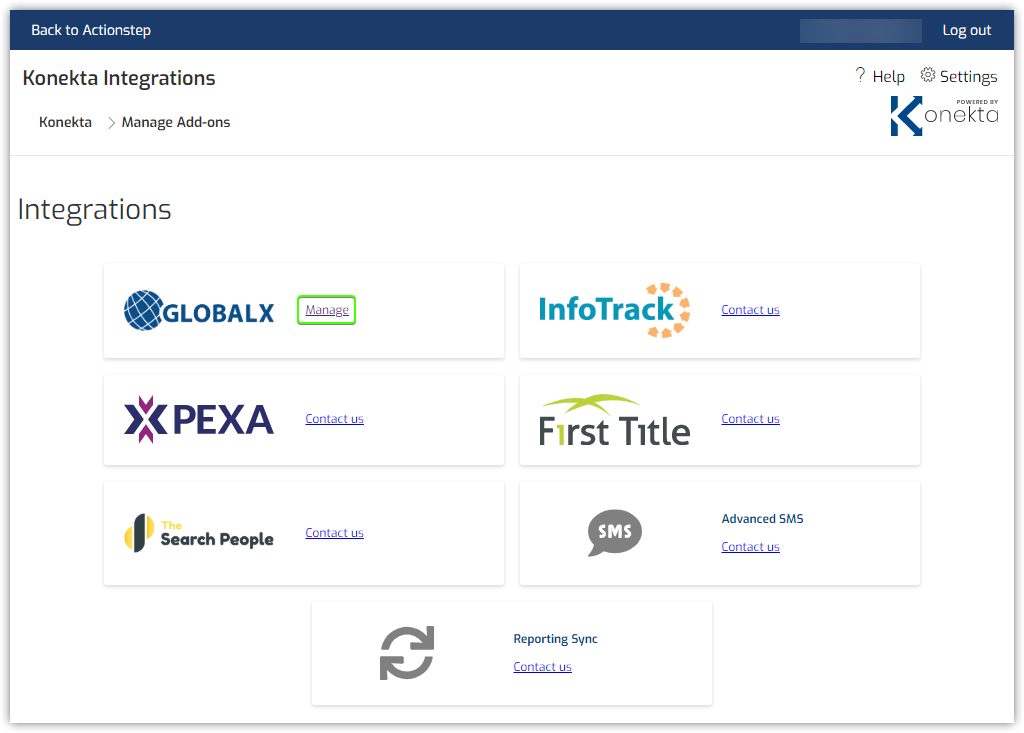Click the breadcrumb chevron separator

click(x=111, y=123)
